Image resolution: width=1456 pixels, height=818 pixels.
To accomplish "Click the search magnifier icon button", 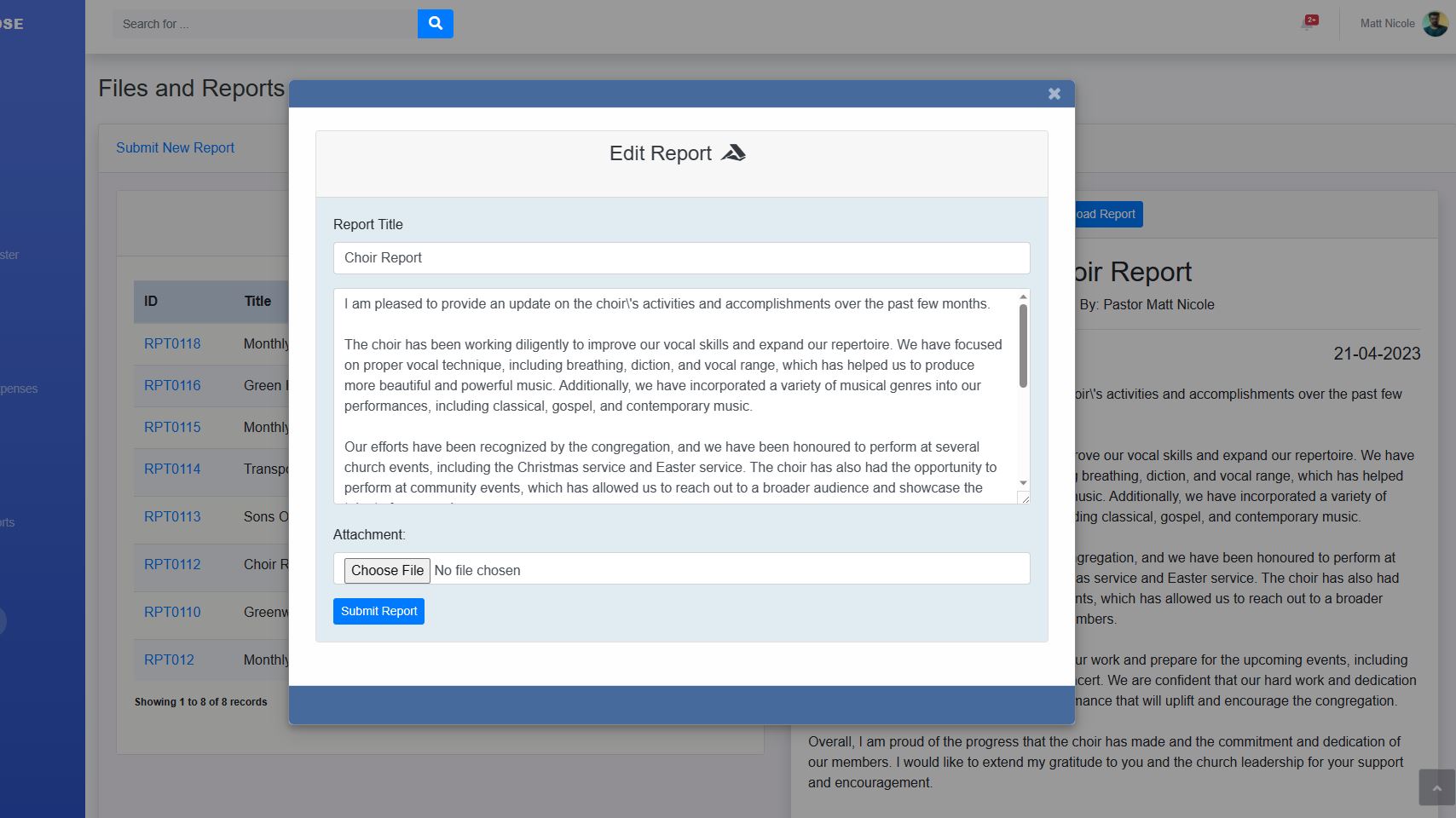I will [435, 24].
